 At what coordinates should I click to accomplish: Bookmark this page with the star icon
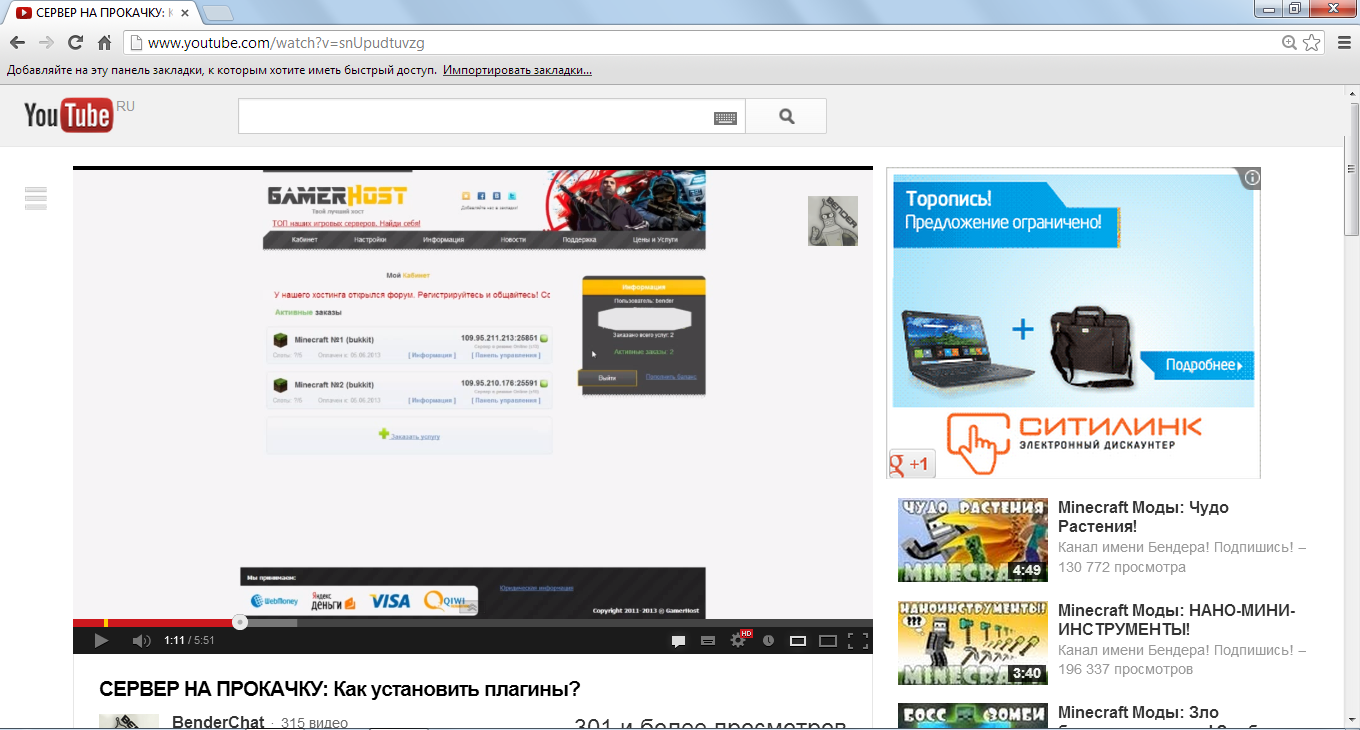coord(1312,43)
